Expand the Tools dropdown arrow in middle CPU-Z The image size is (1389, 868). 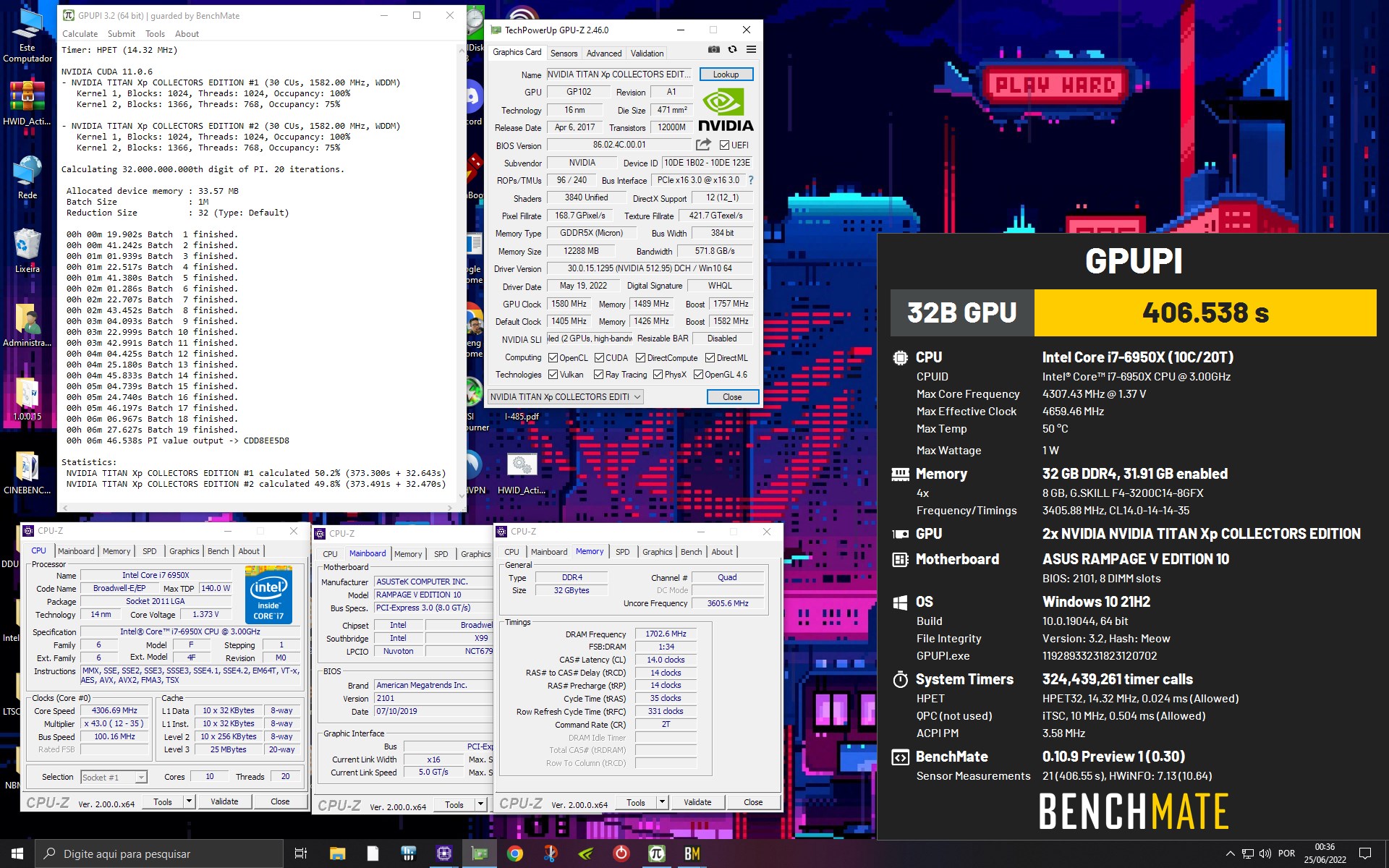(480, 804)
